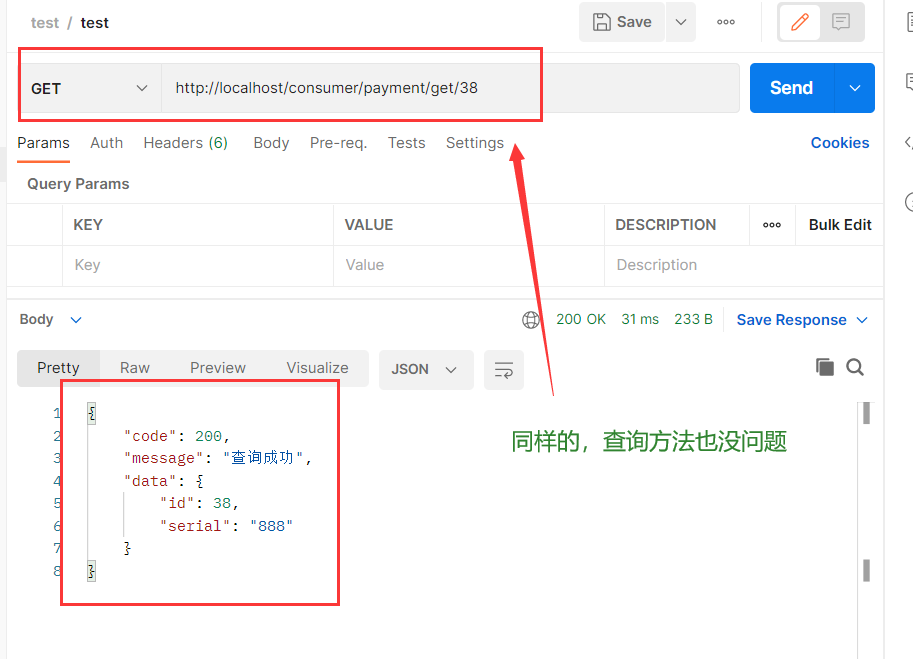Go to the Pre-req. tab

(338, 143)
